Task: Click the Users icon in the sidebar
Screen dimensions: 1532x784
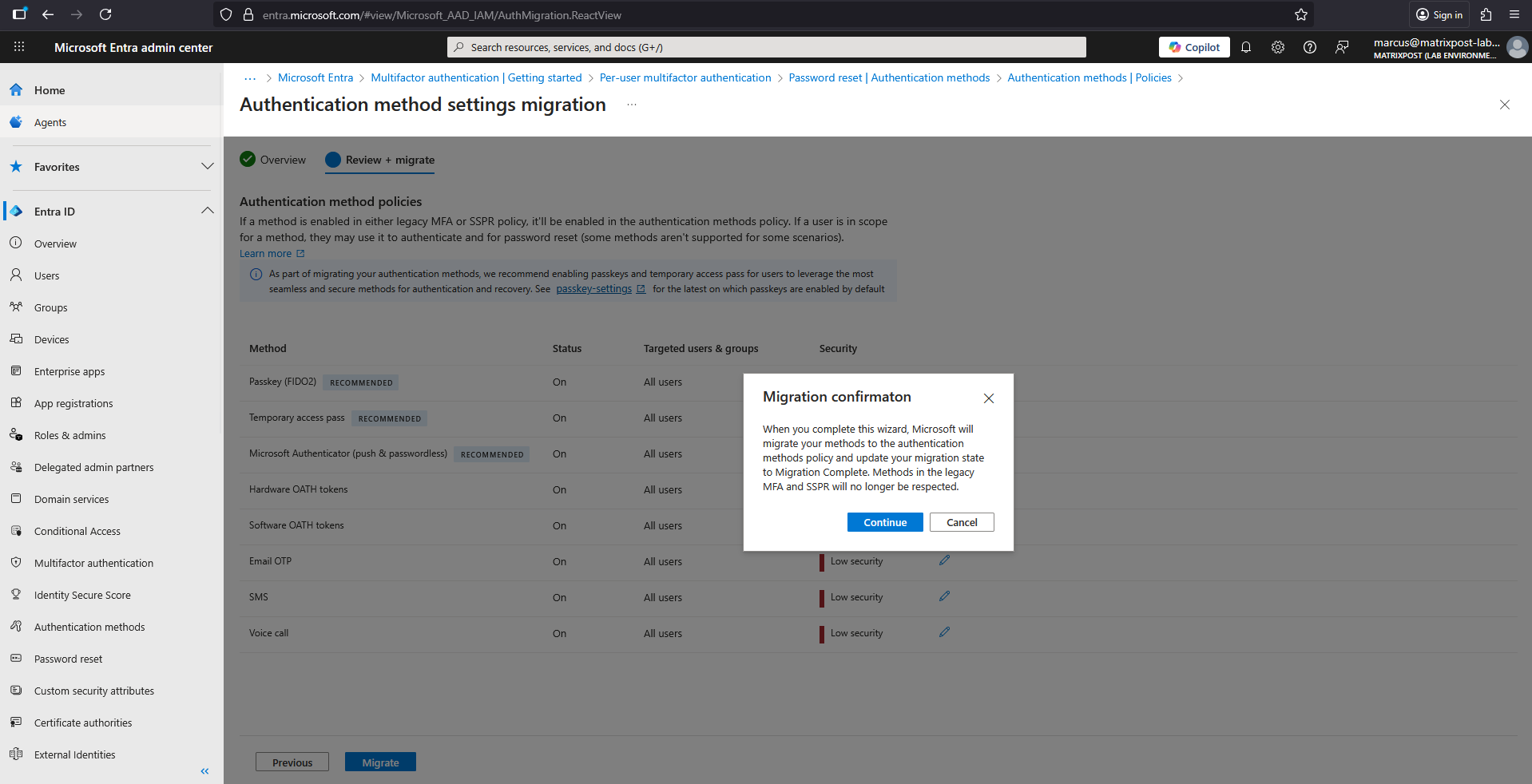Action: point(16,275)
